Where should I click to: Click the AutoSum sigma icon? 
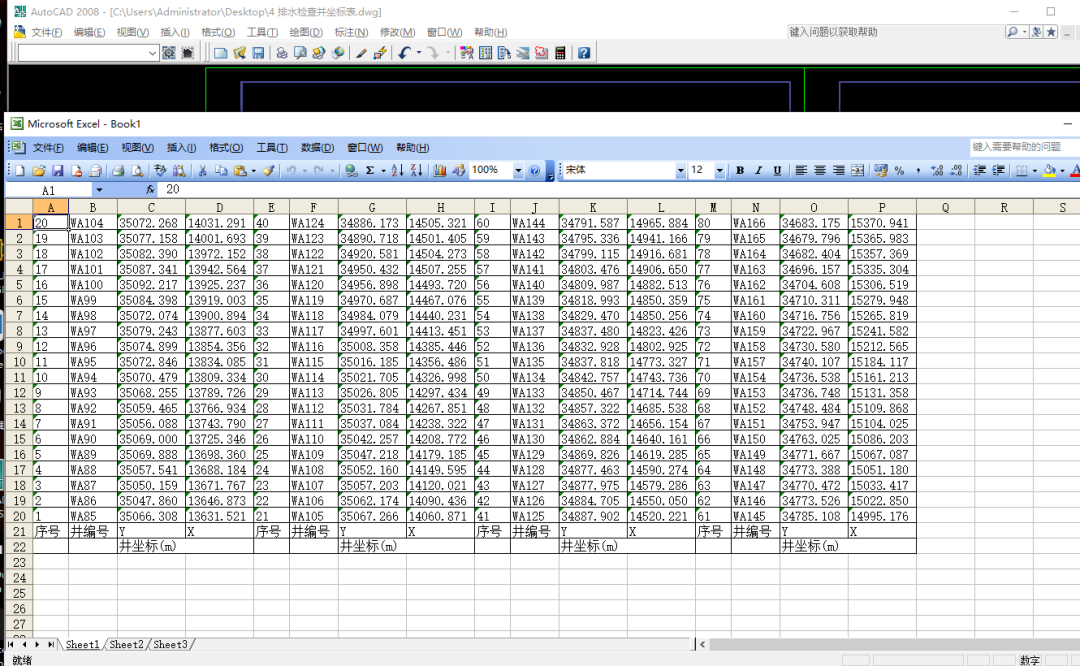(370, 171)
